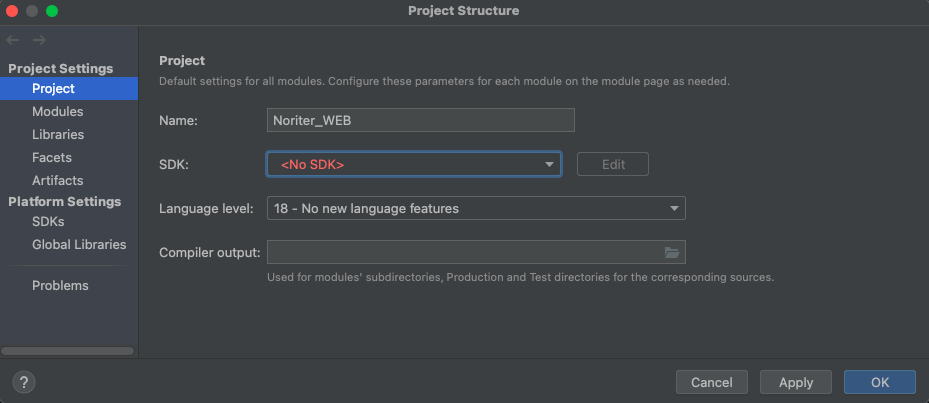Click the Apply button
This screenshot has height=403, width=929.
click(x=796, y=382)
